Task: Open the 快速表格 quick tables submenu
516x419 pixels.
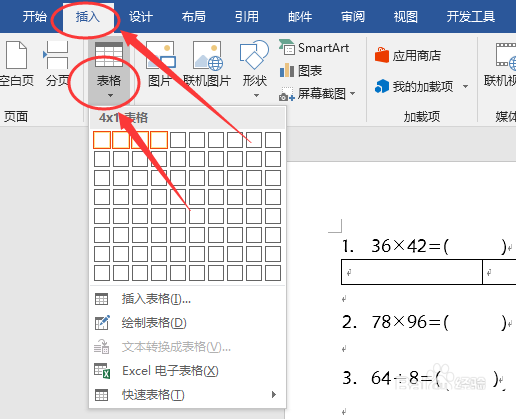Action: pos(187,395)
